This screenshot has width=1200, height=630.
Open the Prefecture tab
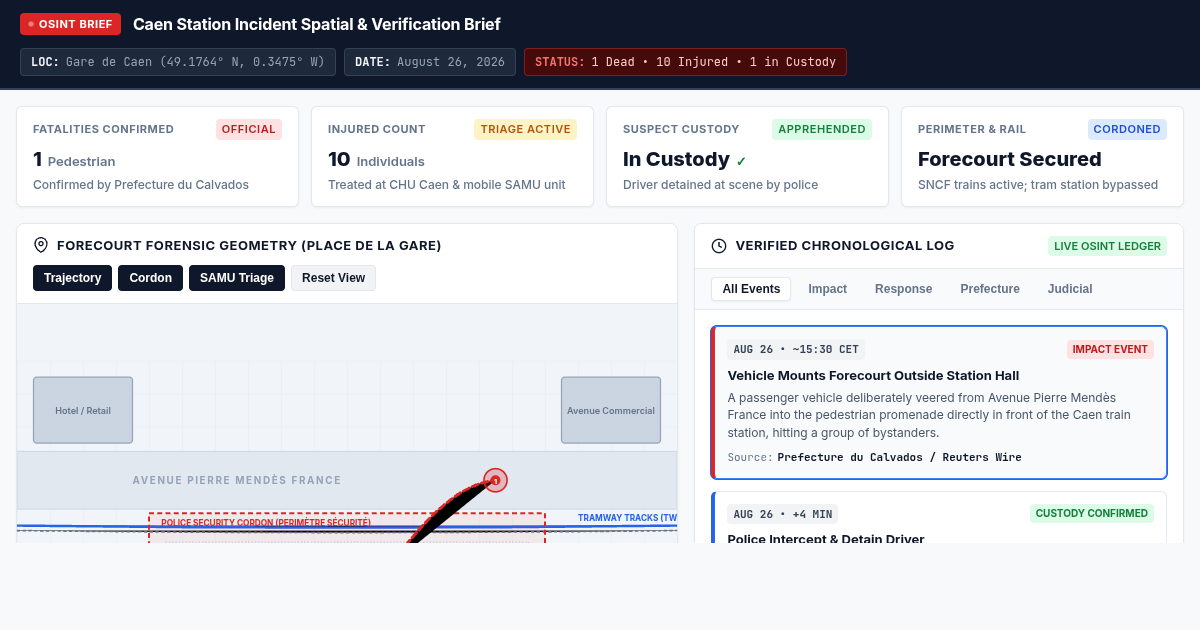click(990, 289)
